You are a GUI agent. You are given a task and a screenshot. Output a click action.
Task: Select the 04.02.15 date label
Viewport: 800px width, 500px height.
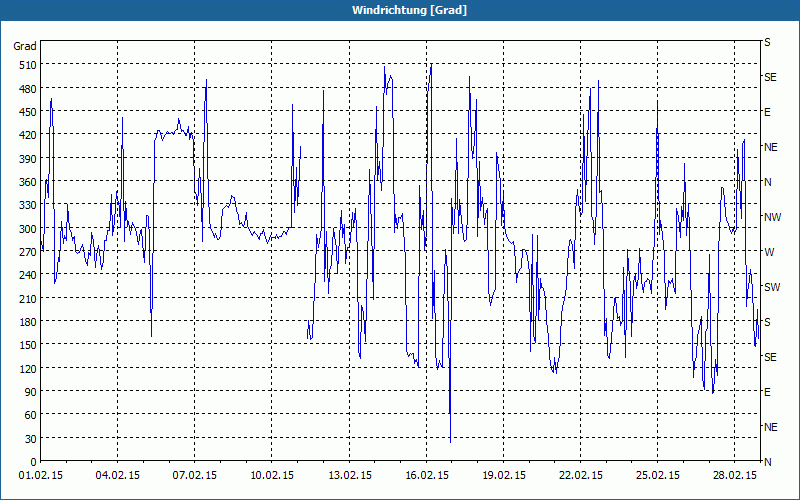[117, 476]
